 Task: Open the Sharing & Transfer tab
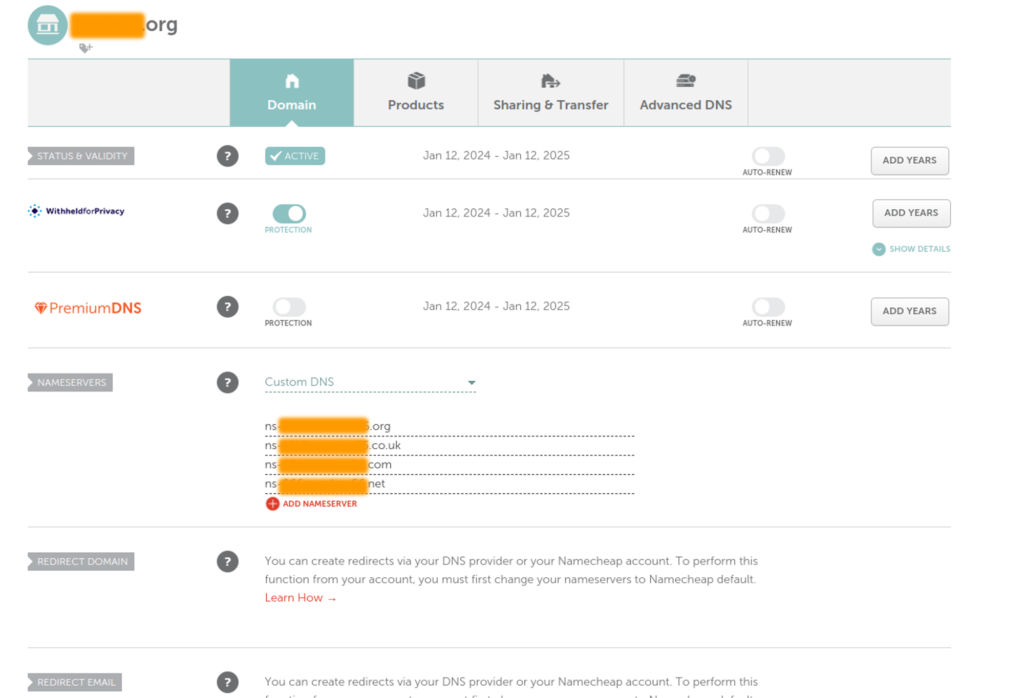(x=549, y=93)
